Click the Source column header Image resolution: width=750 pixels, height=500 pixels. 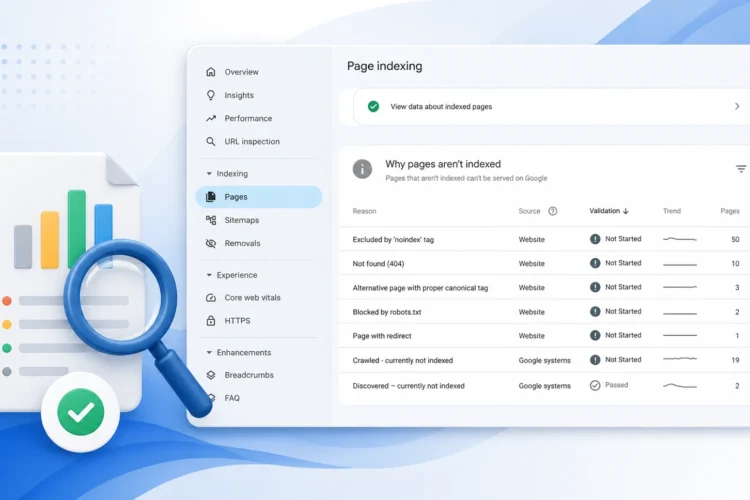click(529, 211)
